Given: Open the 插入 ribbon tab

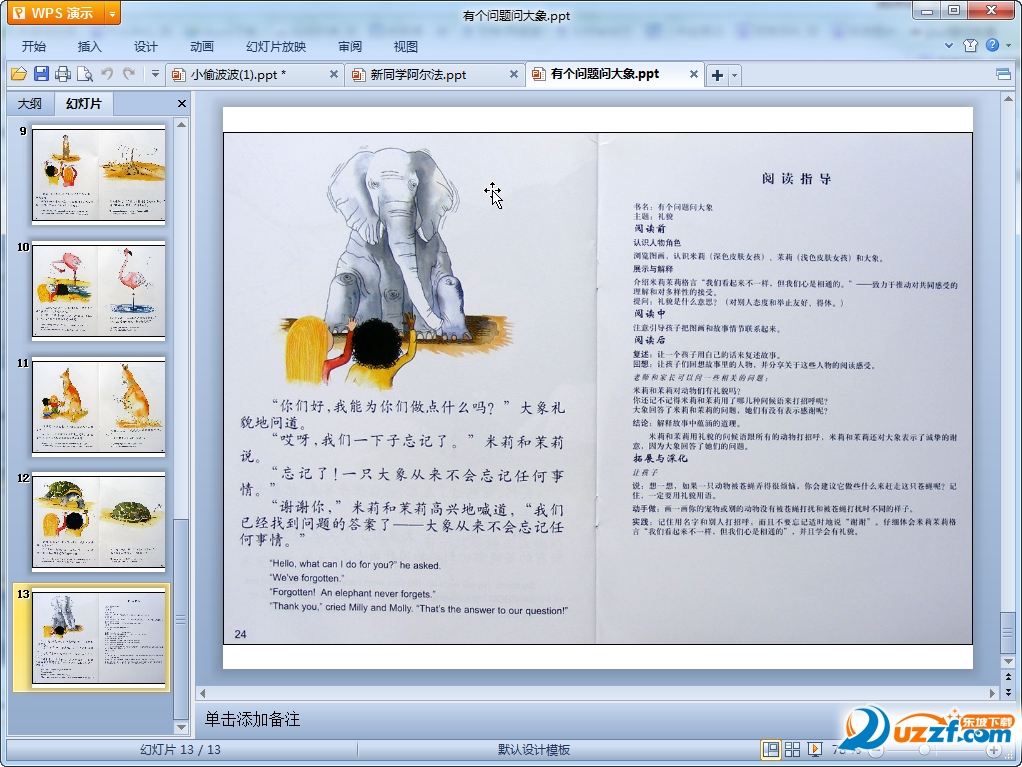Looking at the screenshot, I should click(x=90, y=46).
